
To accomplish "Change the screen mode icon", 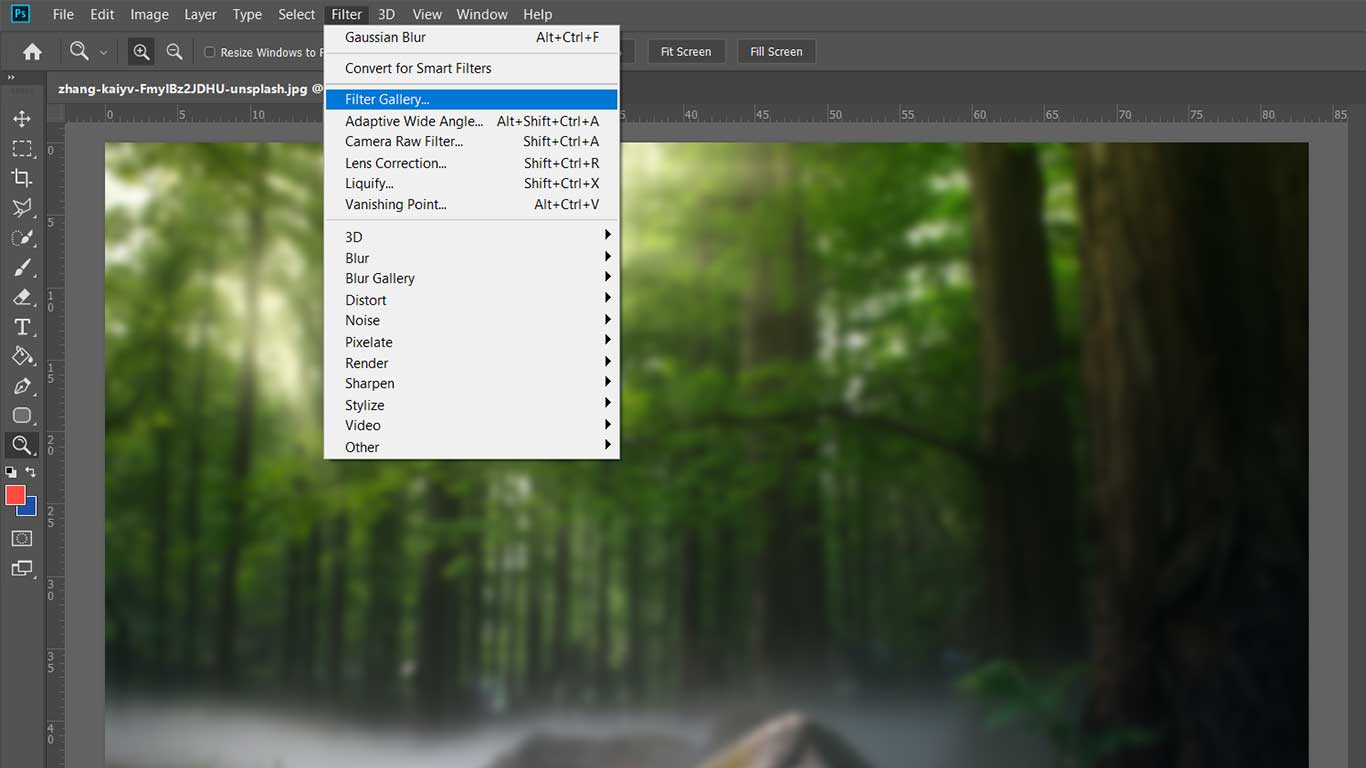I will [x=21, y=569].
